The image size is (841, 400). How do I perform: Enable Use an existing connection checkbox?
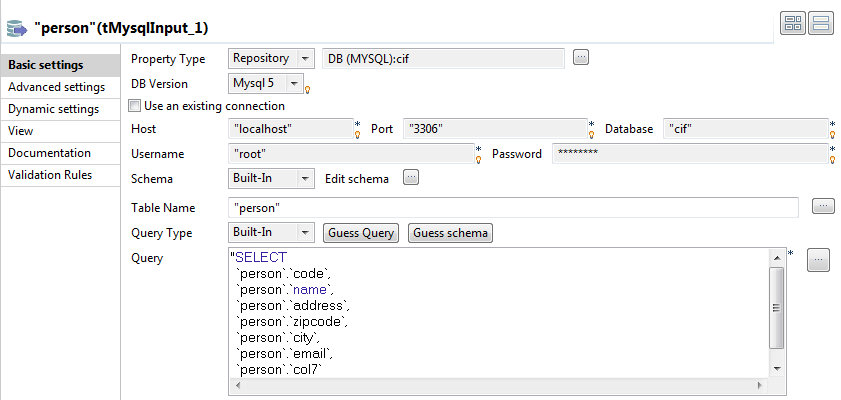click(x=135, y=106)
